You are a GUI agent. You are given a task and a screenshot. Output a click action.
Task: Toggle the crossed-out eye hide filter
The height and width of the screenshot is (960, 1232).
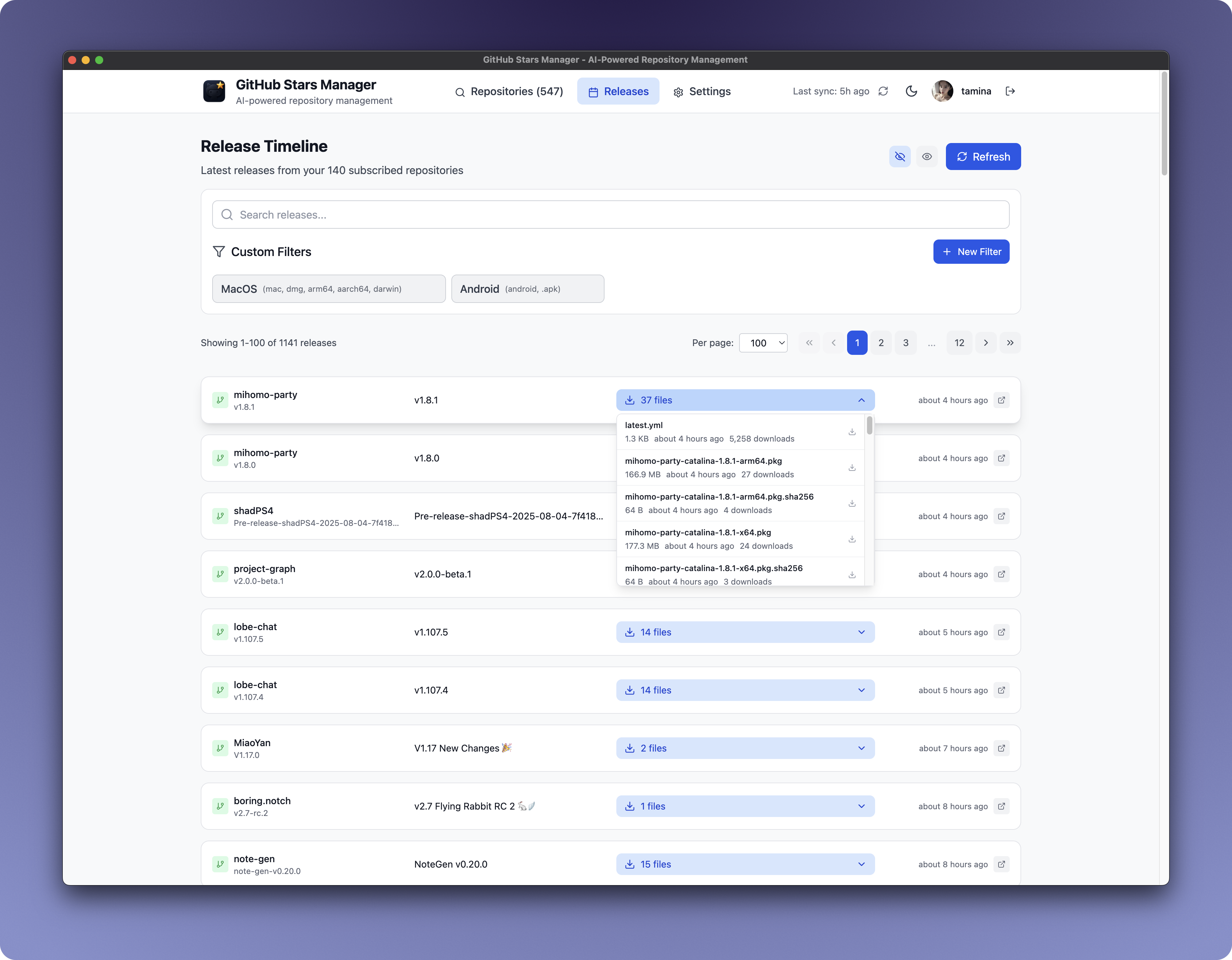900,157
